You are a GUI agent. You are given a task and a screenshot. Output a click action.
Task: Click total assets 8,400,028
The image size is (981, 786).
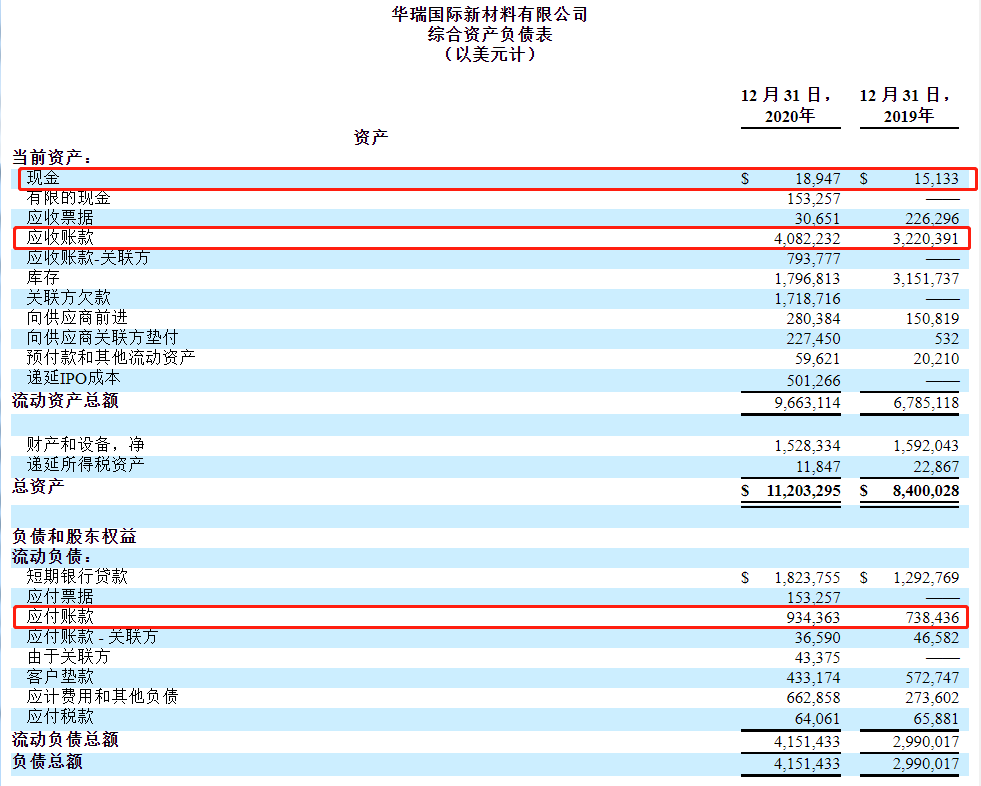point(925,491)
